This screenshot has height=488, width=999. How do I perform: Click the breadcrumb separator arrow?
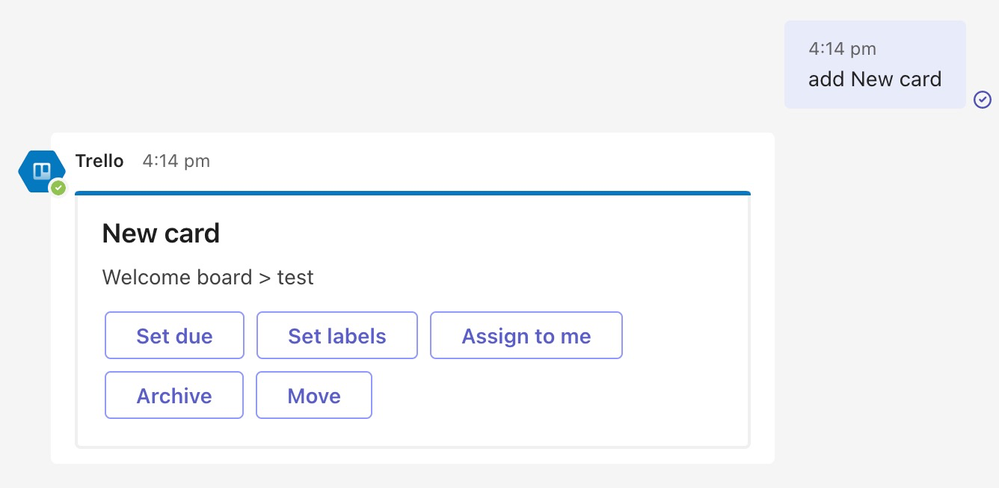265,277
